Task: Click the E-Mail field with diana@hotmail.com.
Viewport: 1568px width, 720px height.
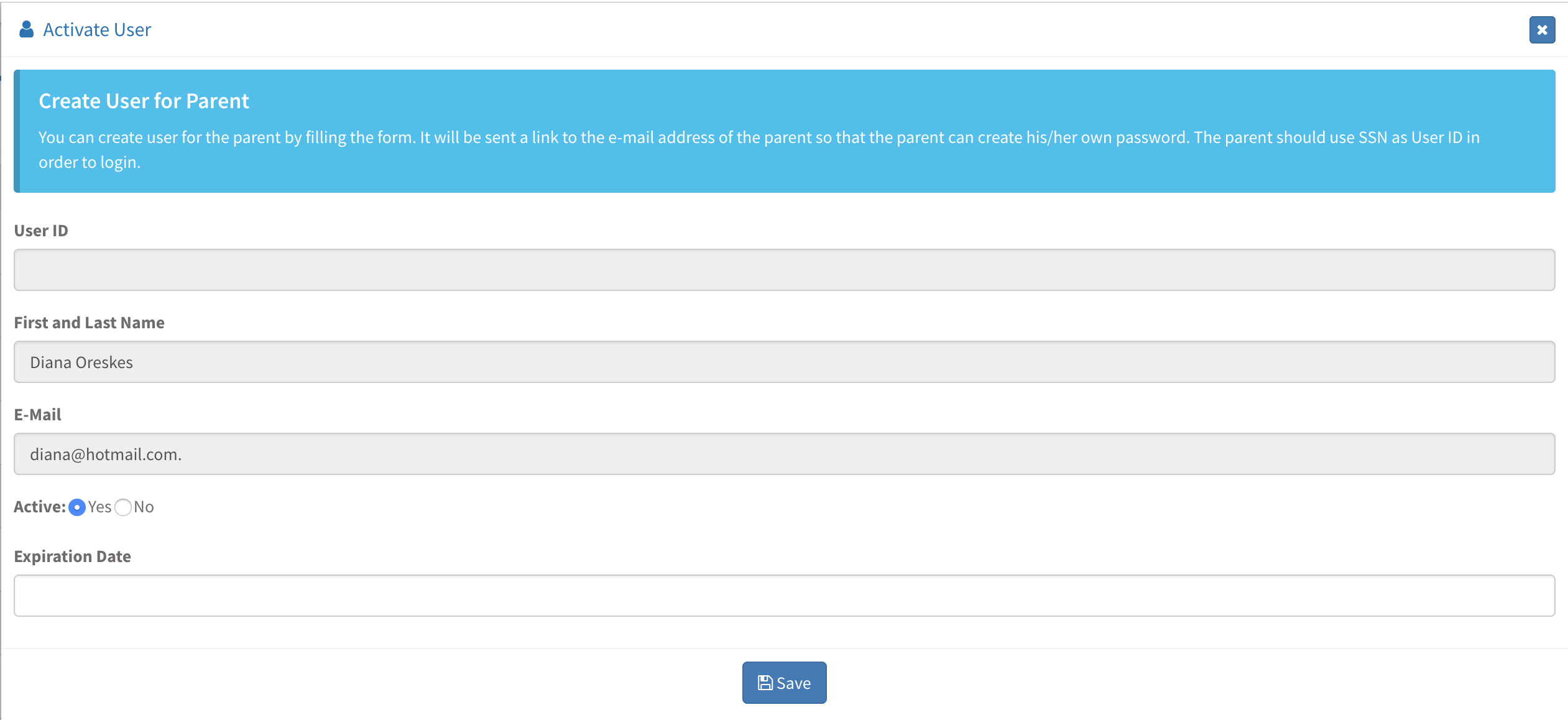Action: 784,454
